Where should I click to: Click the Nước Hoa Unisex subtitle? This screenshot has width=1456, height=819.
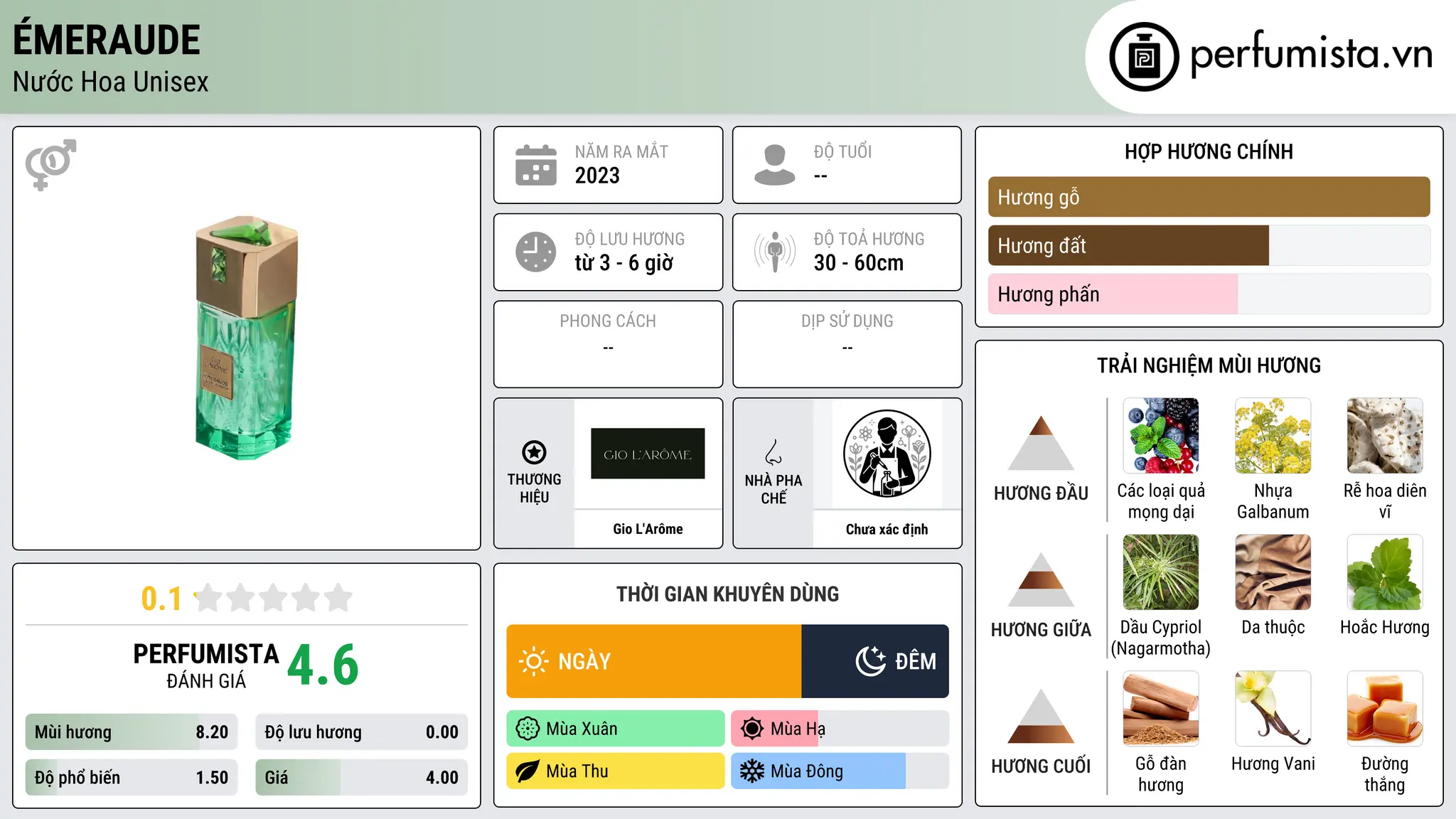tap(111, 82)
